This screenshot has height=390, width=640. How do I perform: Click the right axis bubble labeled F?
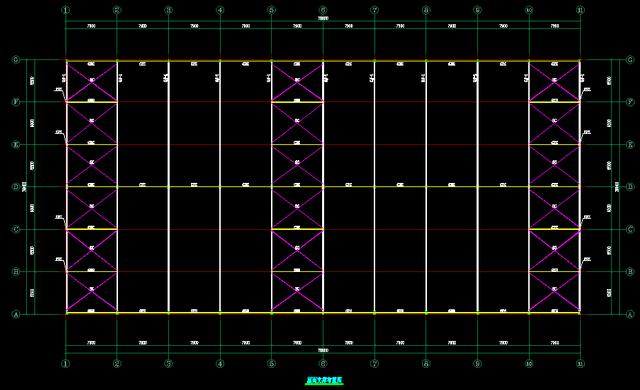pyautogui.click(x=630, y=102)
